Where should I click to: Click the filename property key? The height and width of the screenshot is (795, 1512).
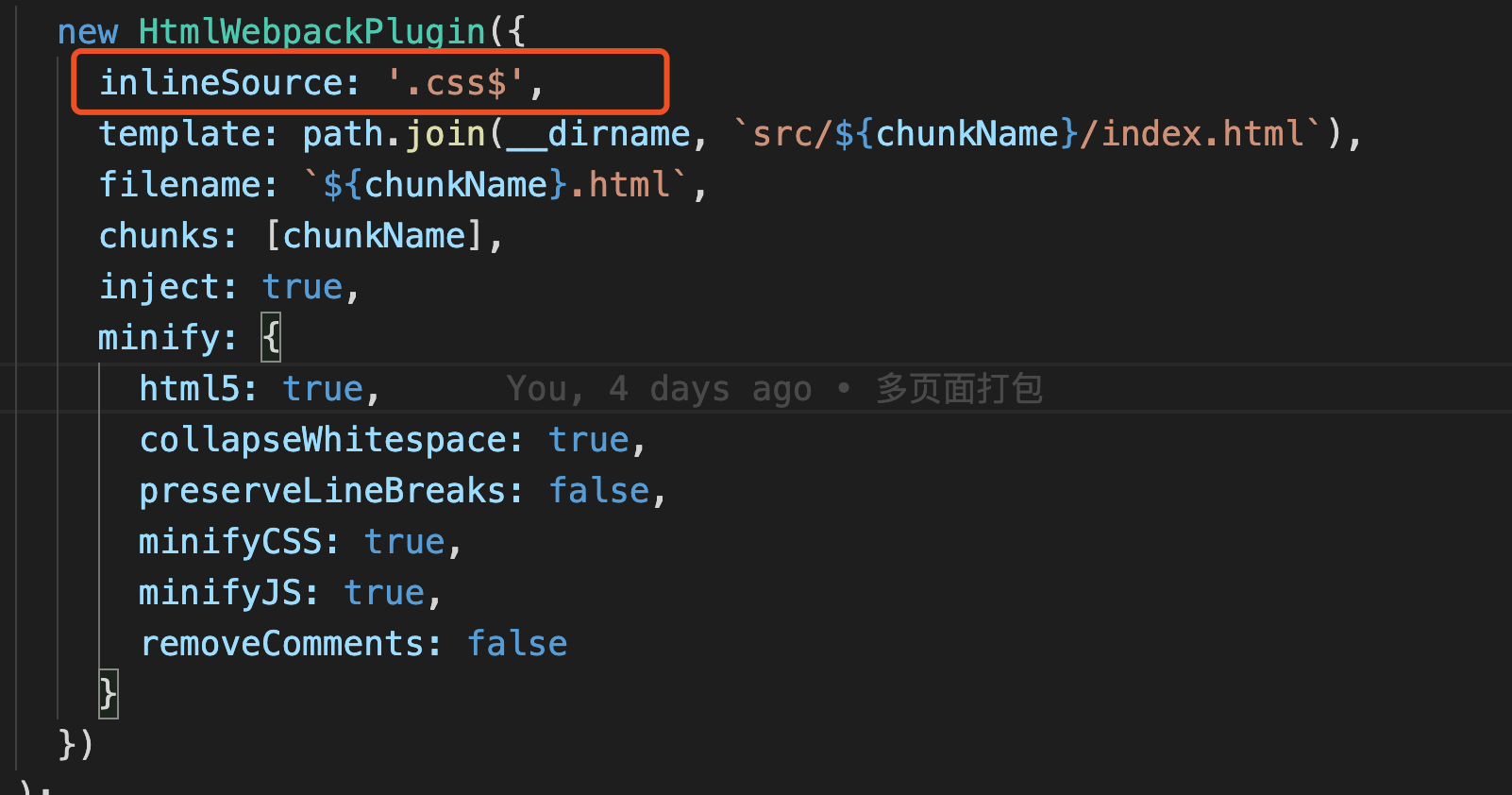click(179, 185)
